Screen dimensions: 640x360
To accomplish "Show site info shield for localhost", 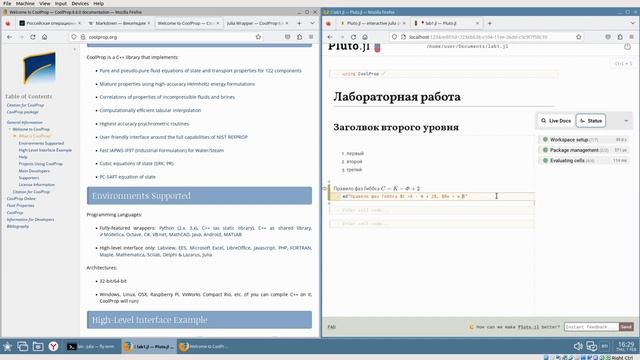I will [x=394, y=37].
